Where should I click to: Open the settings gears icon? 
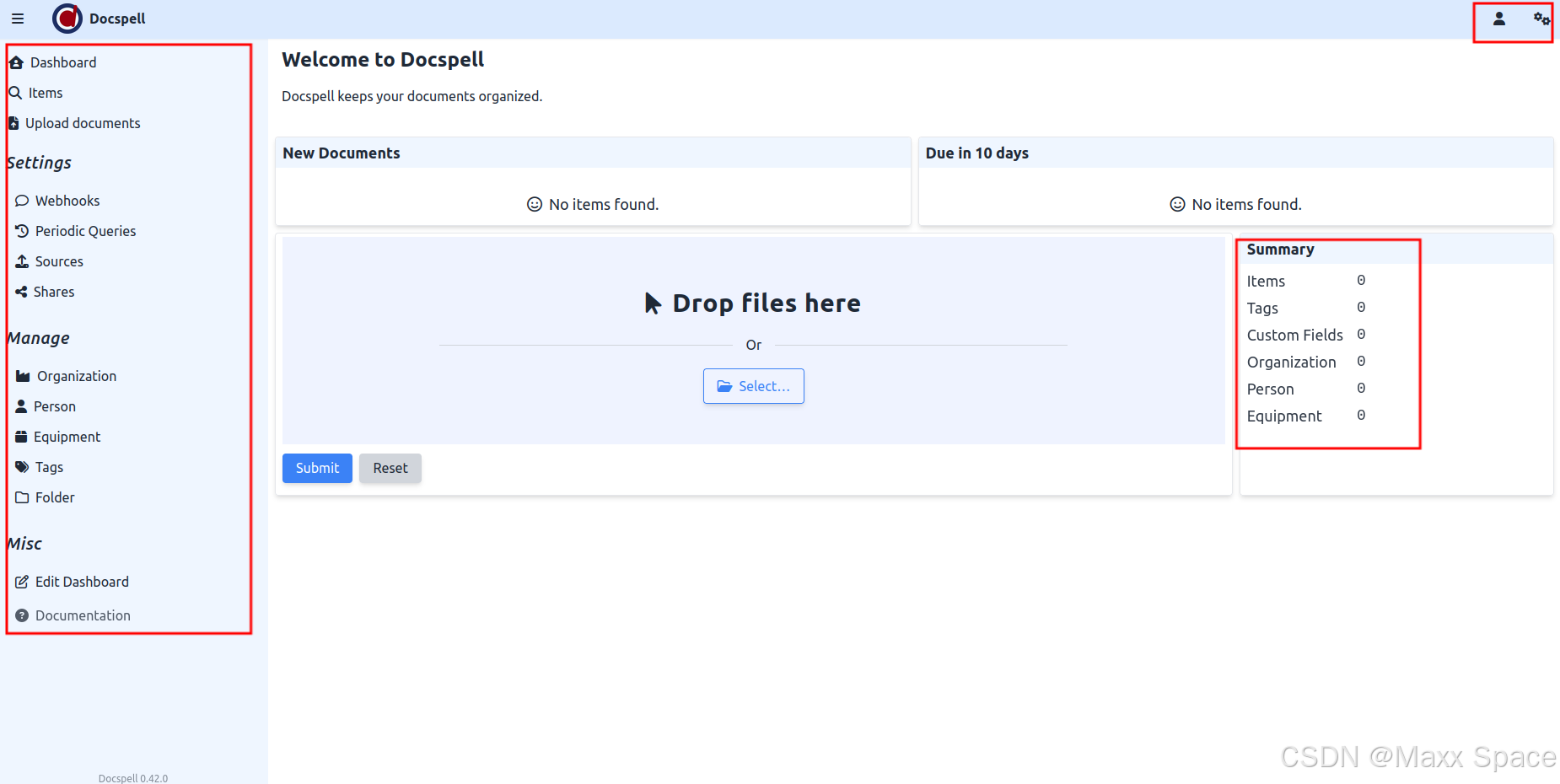coord(1541,19)
